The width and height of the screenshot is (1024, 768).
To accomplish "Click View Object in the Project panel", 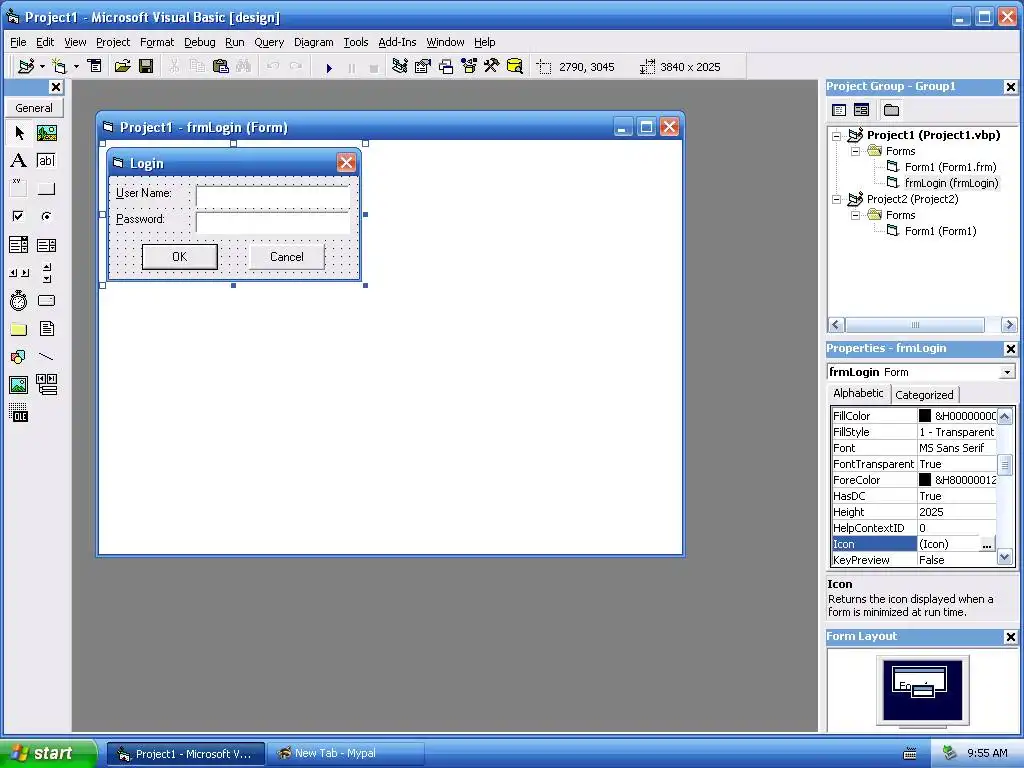I will [861, 110].
